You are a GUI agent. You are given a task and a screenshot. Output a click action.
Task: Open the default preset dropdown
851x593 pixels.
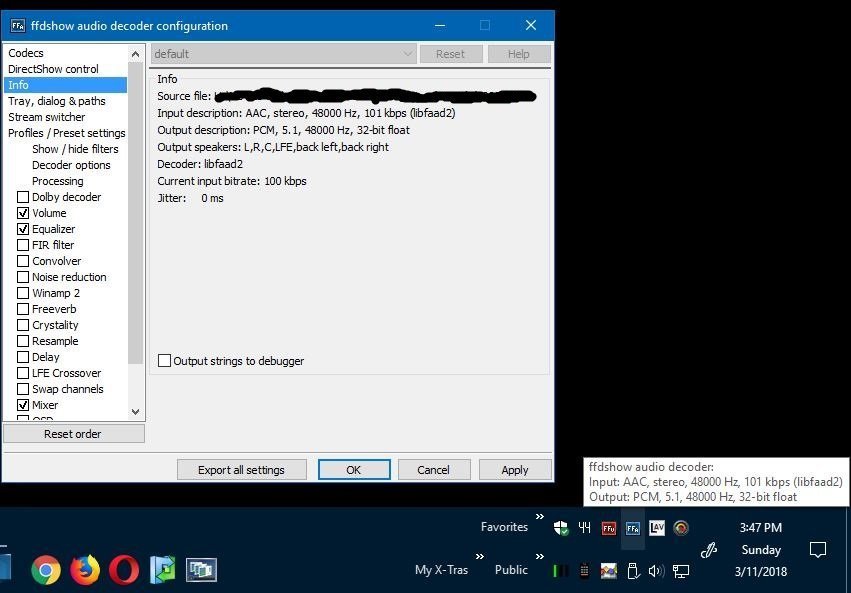point(284,54)
